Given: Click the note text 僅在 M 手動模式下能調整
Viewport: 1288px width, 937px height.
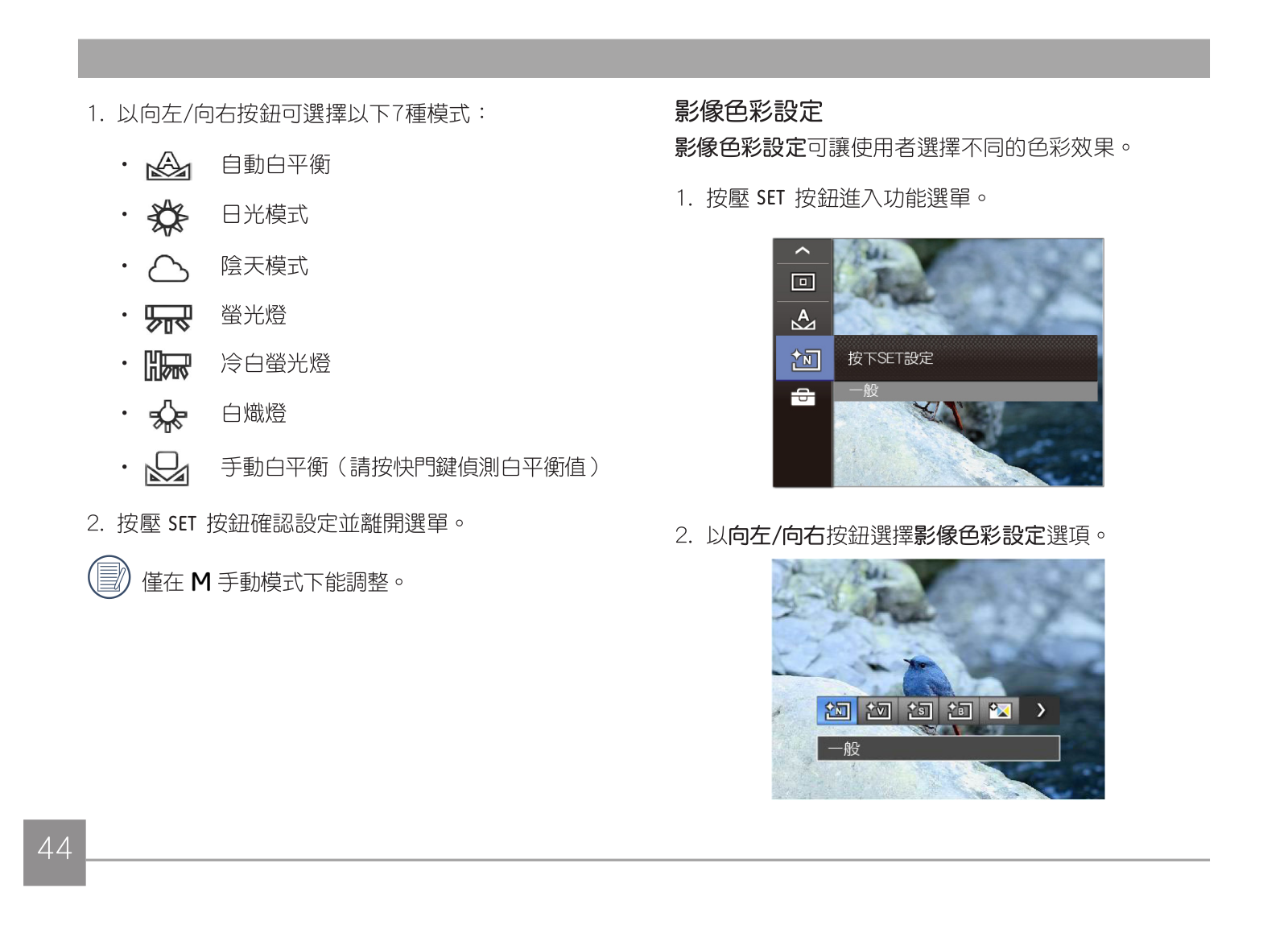Looking at the screenshot, I should 273,582.
